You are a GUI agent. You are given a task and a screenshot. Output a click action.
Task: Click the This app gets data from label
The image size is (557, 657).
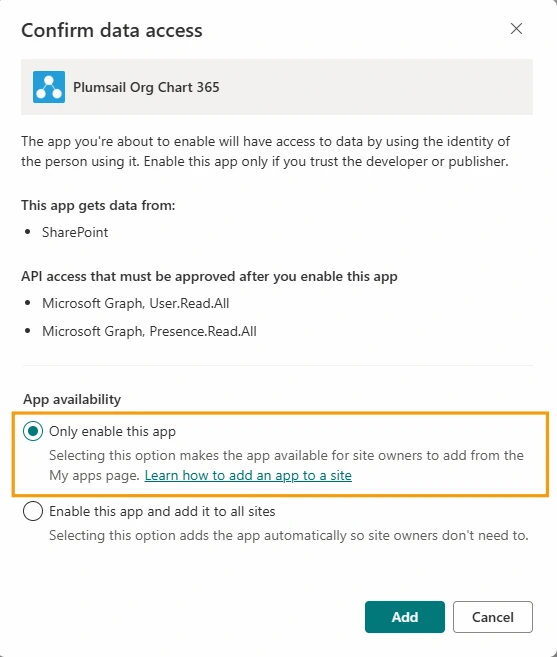[x=98, y=205]
